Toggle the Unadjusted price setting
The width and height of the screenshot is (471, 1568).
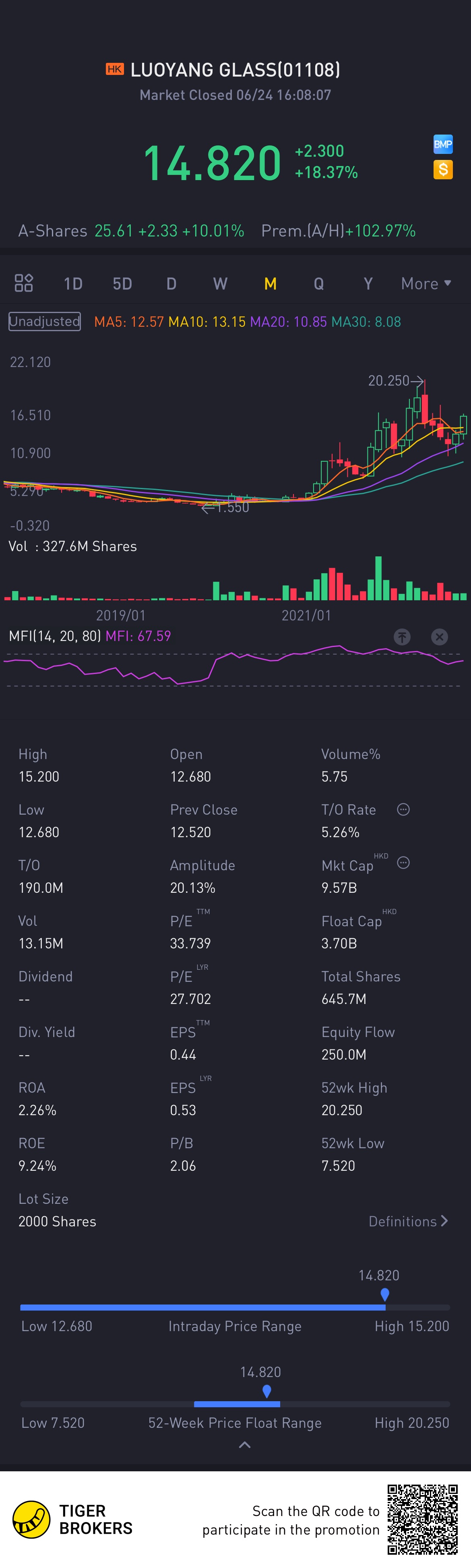pos(44,321)
